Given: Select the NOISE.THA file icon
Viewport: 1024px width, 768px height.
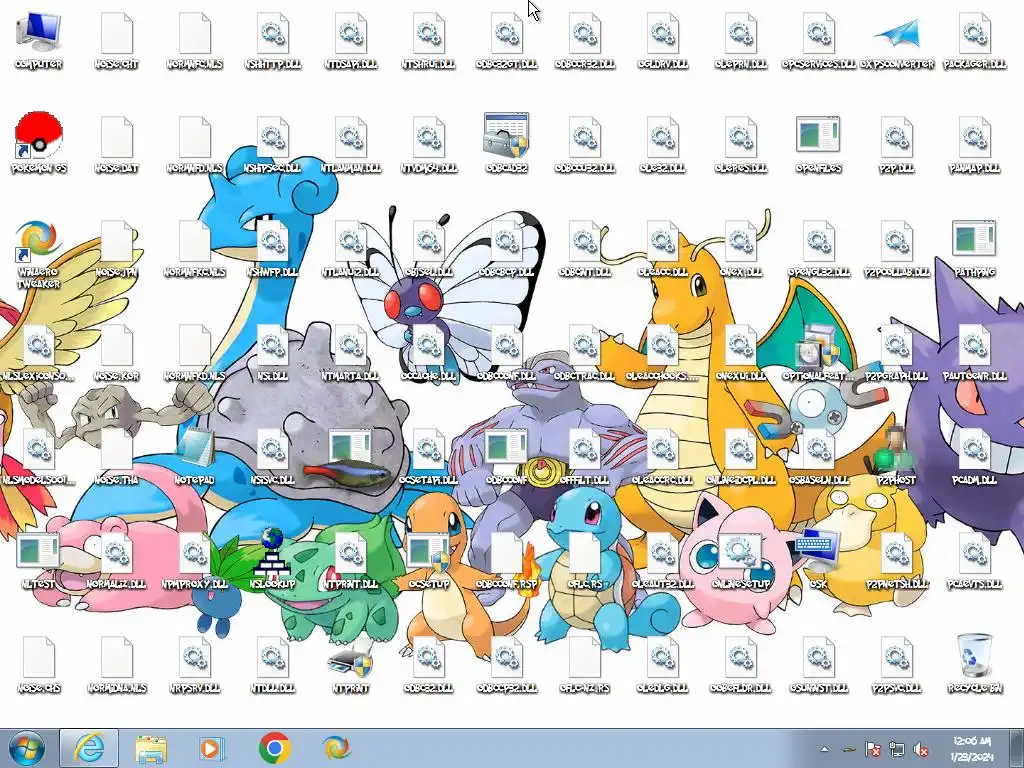Looking at the screenshot, I should 117,449.
